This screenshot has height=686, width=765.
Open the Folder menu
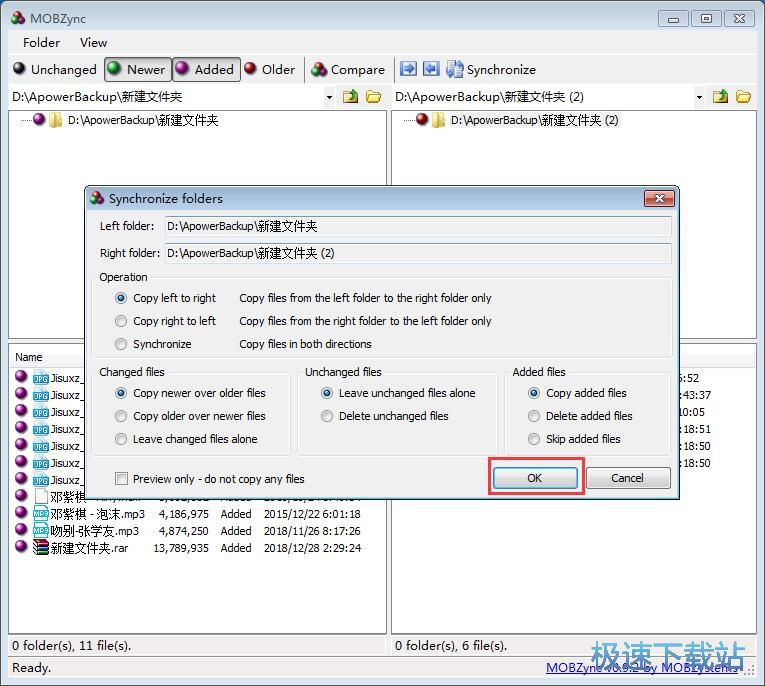coord(41,43)
